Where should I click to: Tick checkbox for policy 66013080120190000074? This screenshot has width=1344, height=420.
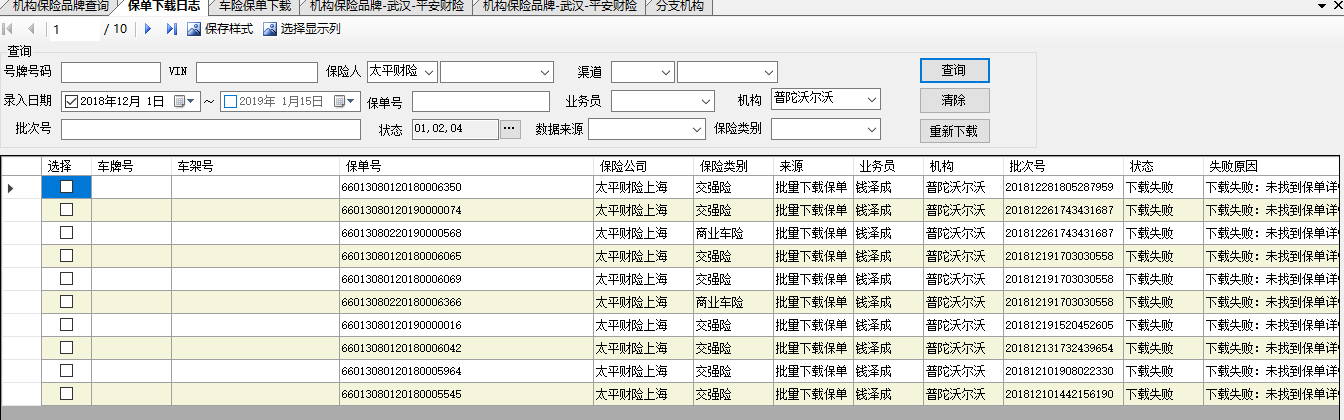67,209
